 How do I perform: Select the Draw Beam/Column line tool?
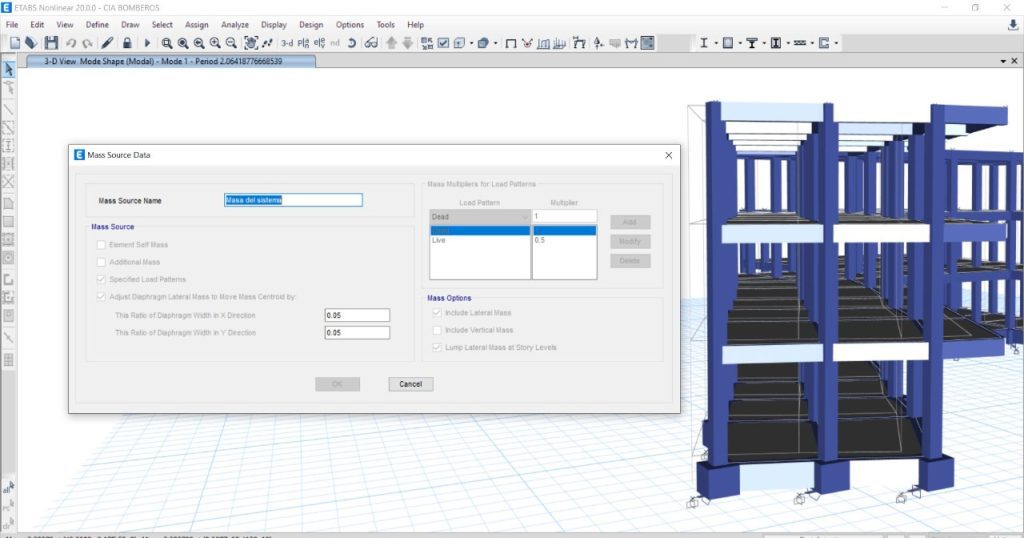click(x=8, y=109)
